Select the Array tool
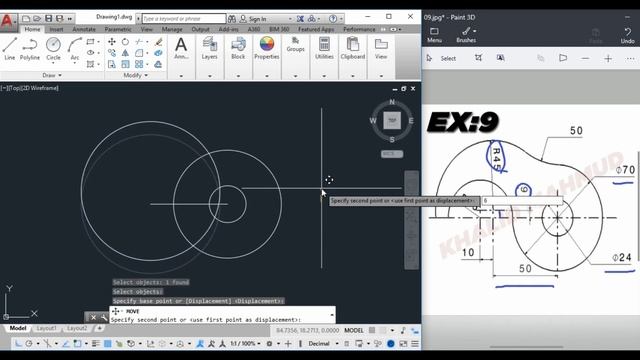 [139, 64]
